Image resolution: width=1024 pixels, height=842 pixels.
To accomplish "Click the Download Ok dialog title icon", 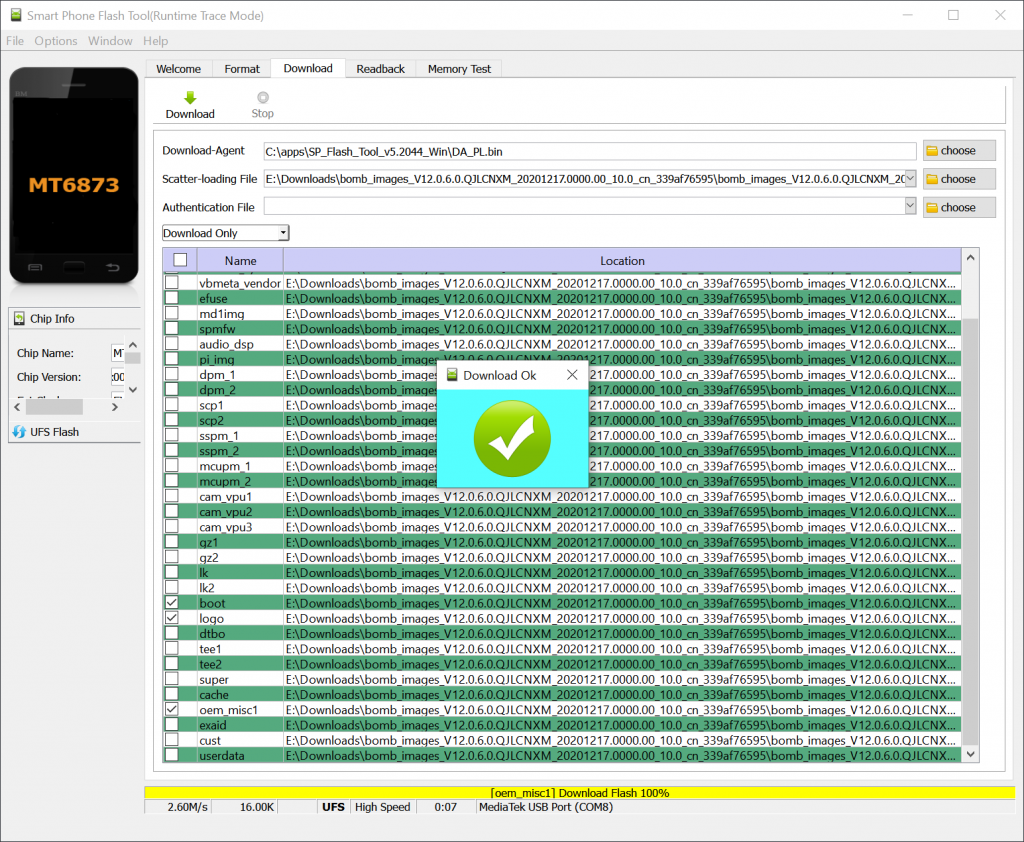I will click(452, 375).
